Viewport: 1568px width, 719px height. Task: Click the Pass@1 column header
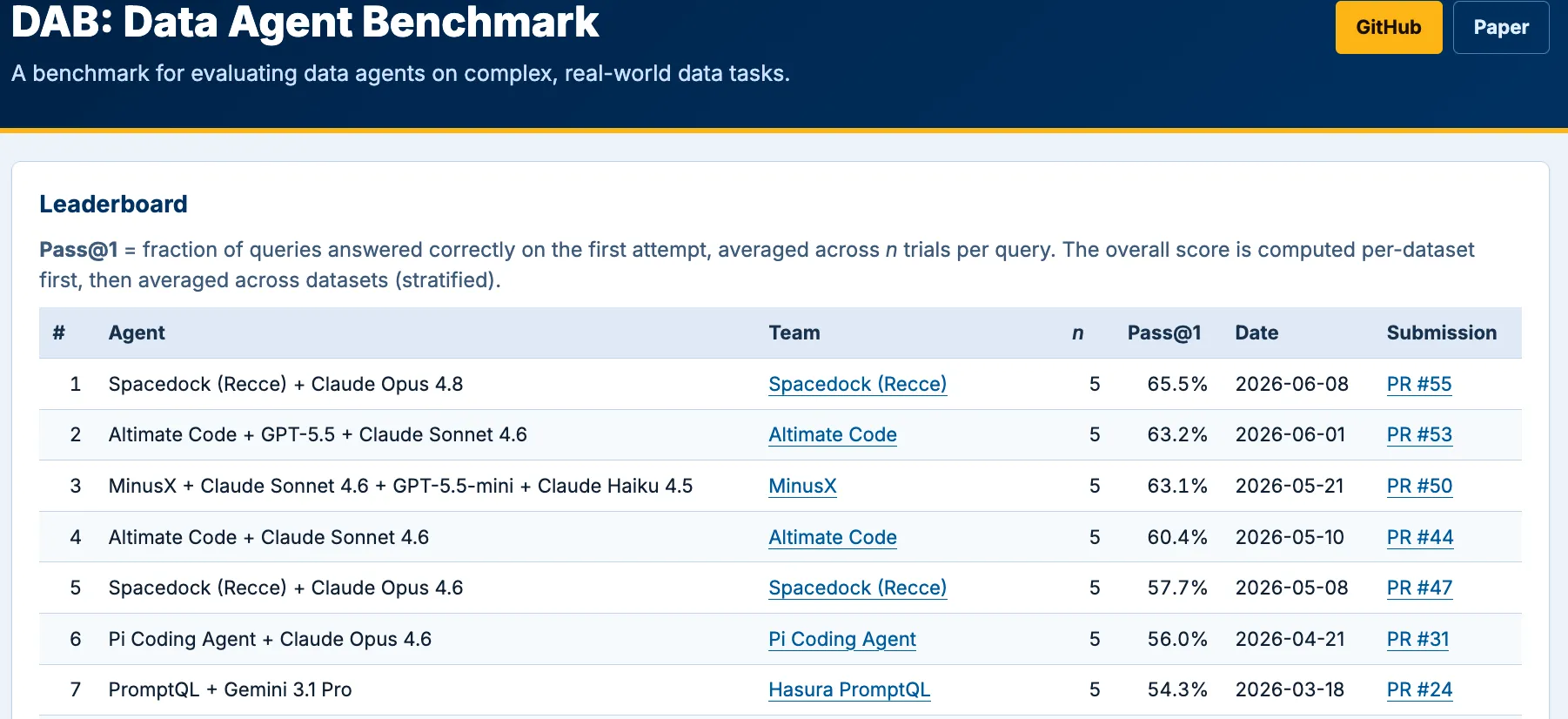(x=1164, y=333)
